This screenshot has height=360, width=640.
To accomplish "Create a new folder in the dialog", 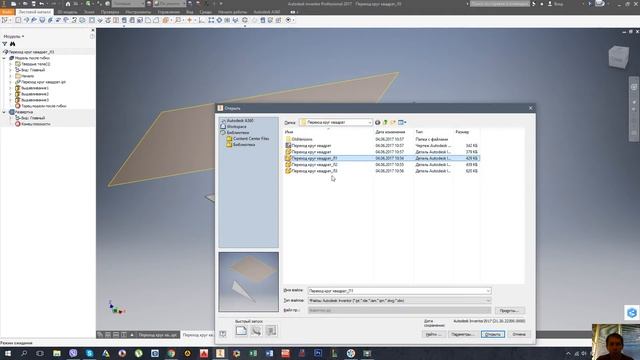I will point(393,122).
